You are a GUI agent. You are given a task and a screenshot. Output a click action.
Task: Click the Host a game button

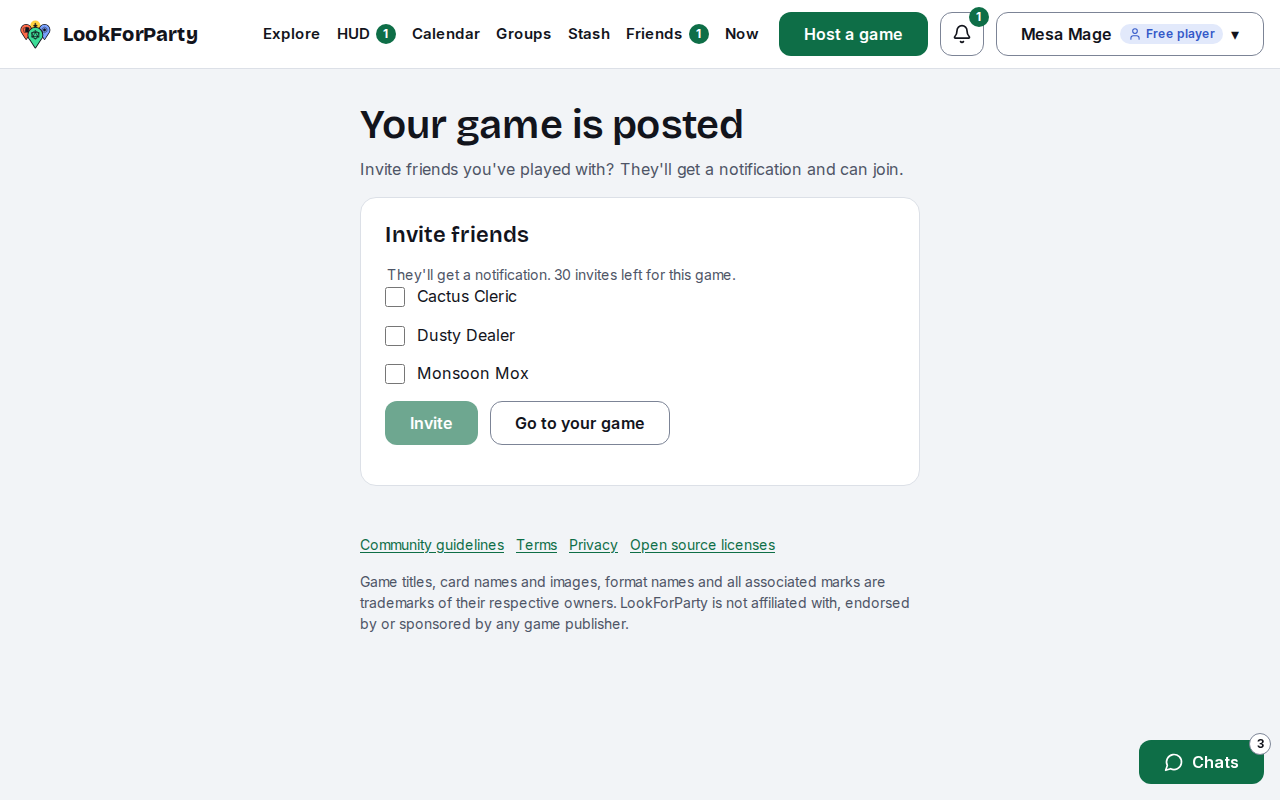click(x=853, y=34)
